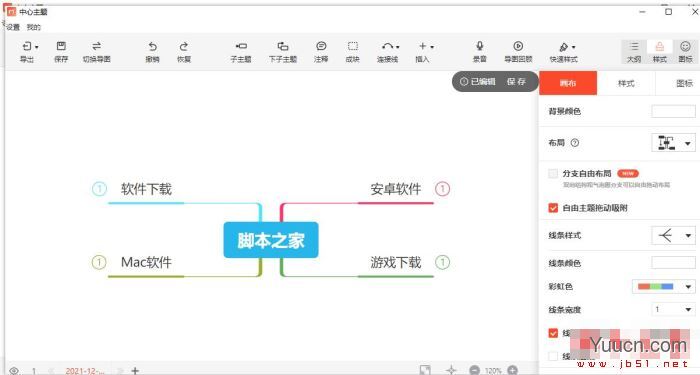Screen dimensions: 700x375
Task: Expand the 线条样式 line style dropdown
Action: 688,235
